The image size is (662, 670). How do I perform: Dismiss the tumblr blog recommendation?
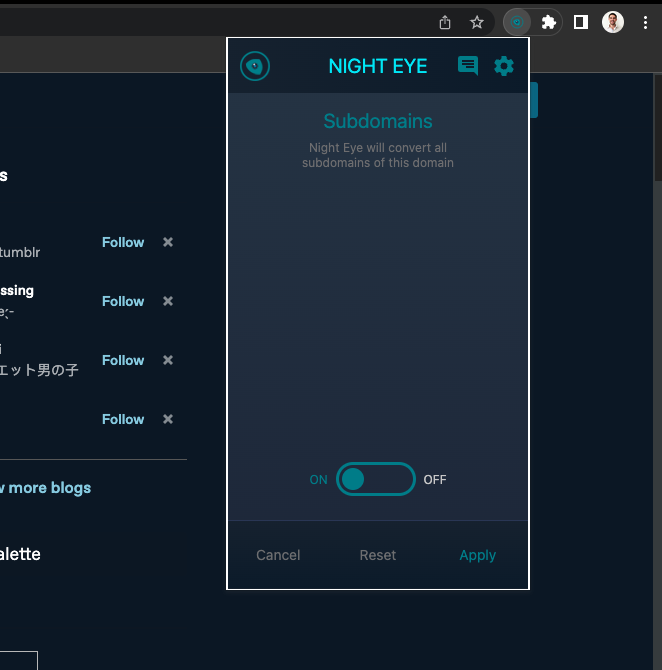coord(168,242)
